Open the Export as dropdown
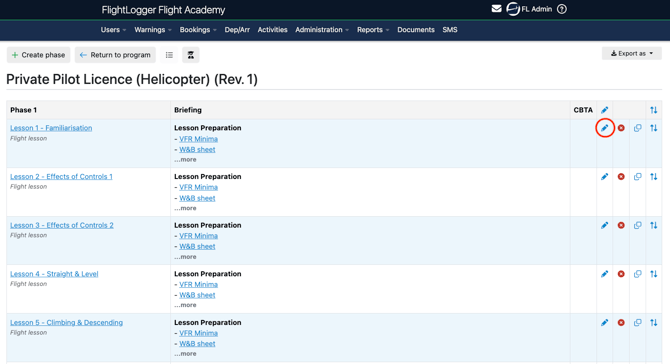 [632, 53]
